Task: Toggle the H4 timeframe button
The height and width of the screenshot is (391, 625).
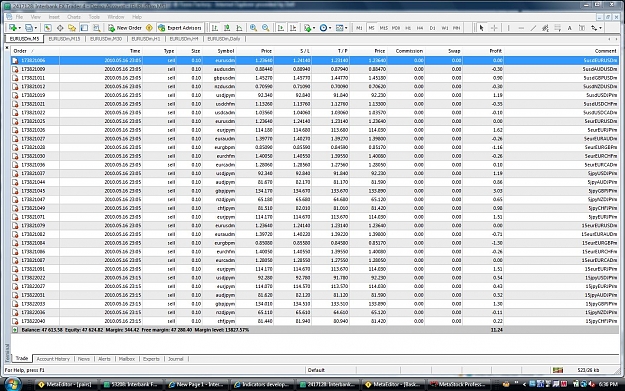Action: pos(420,28)
